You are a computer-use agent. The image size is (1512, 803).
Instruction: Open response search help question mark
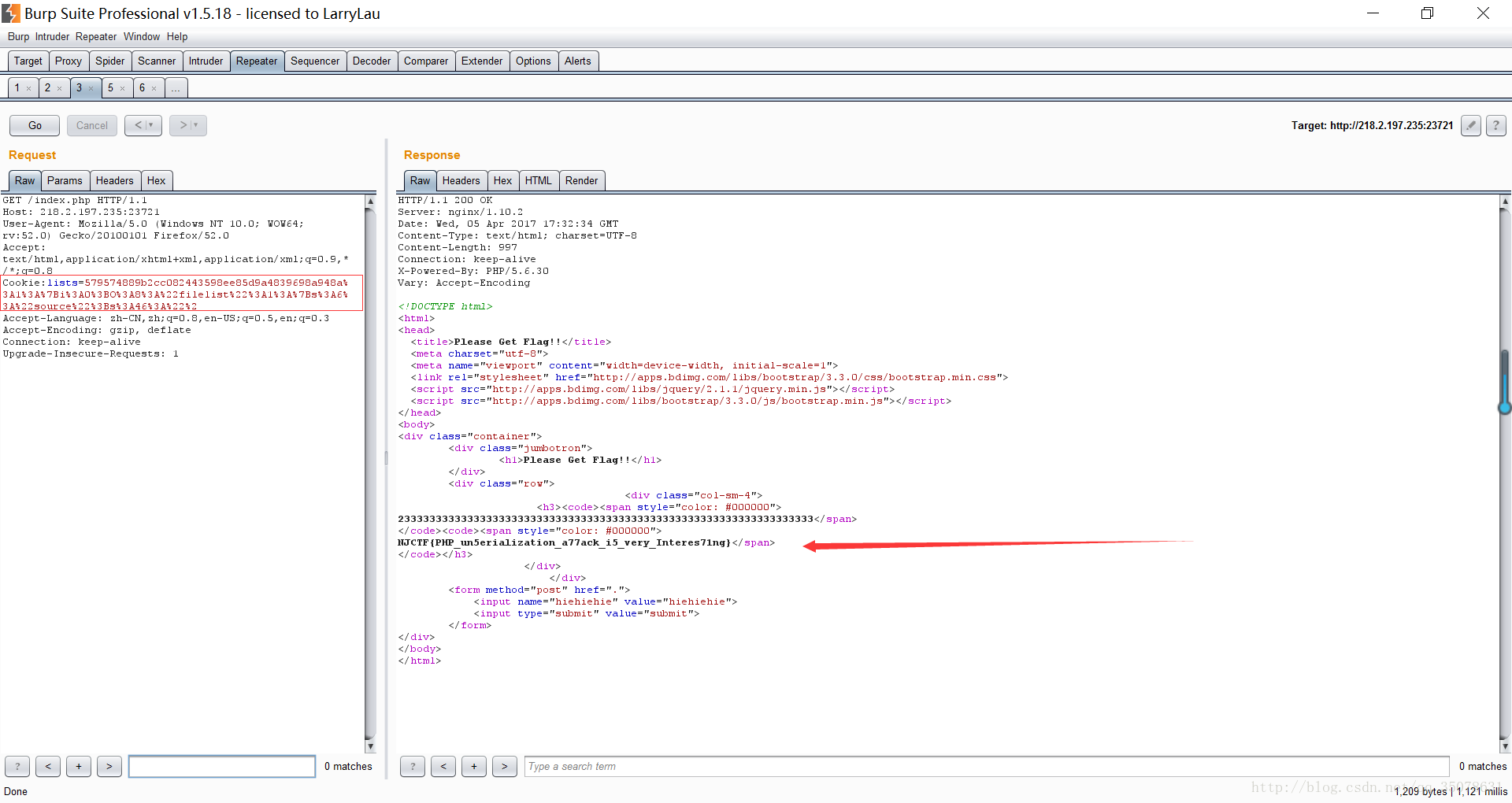click(x=413, y=766)
